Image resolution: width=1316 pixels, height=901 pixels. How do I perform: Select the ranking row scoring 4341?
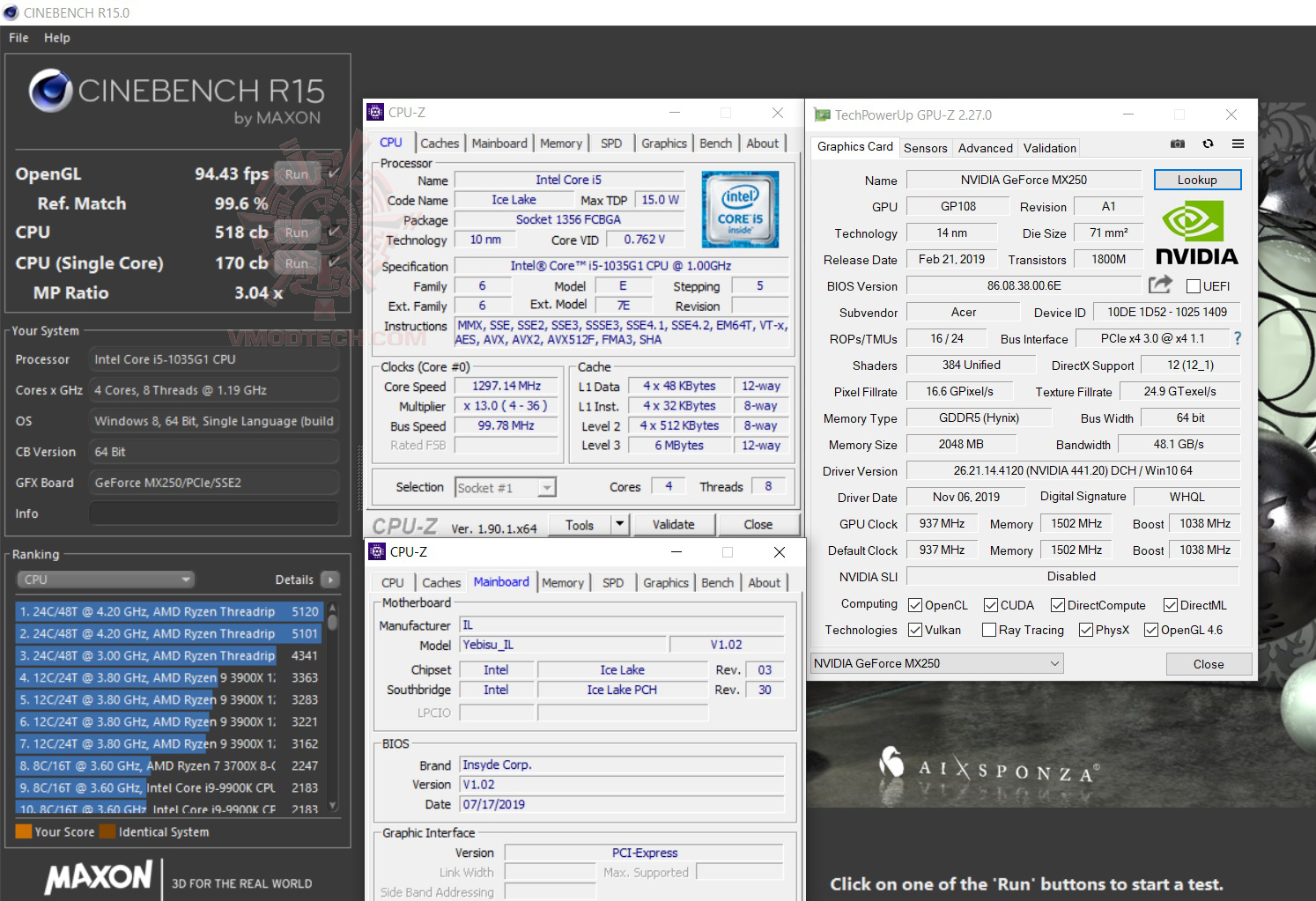click(170, 655)
